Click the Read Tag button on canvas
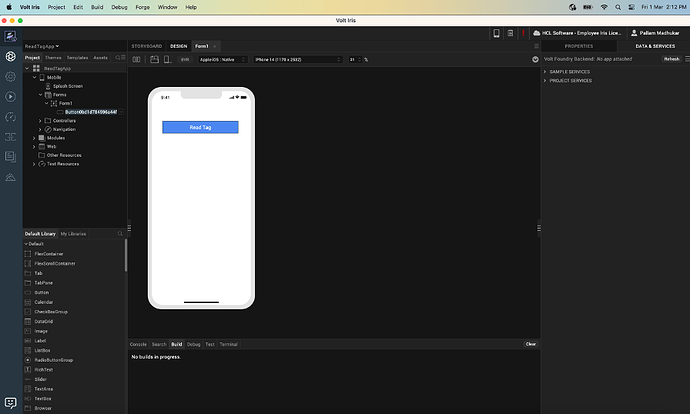This screenshot has height=414, width=690. (x=200, y=127)
